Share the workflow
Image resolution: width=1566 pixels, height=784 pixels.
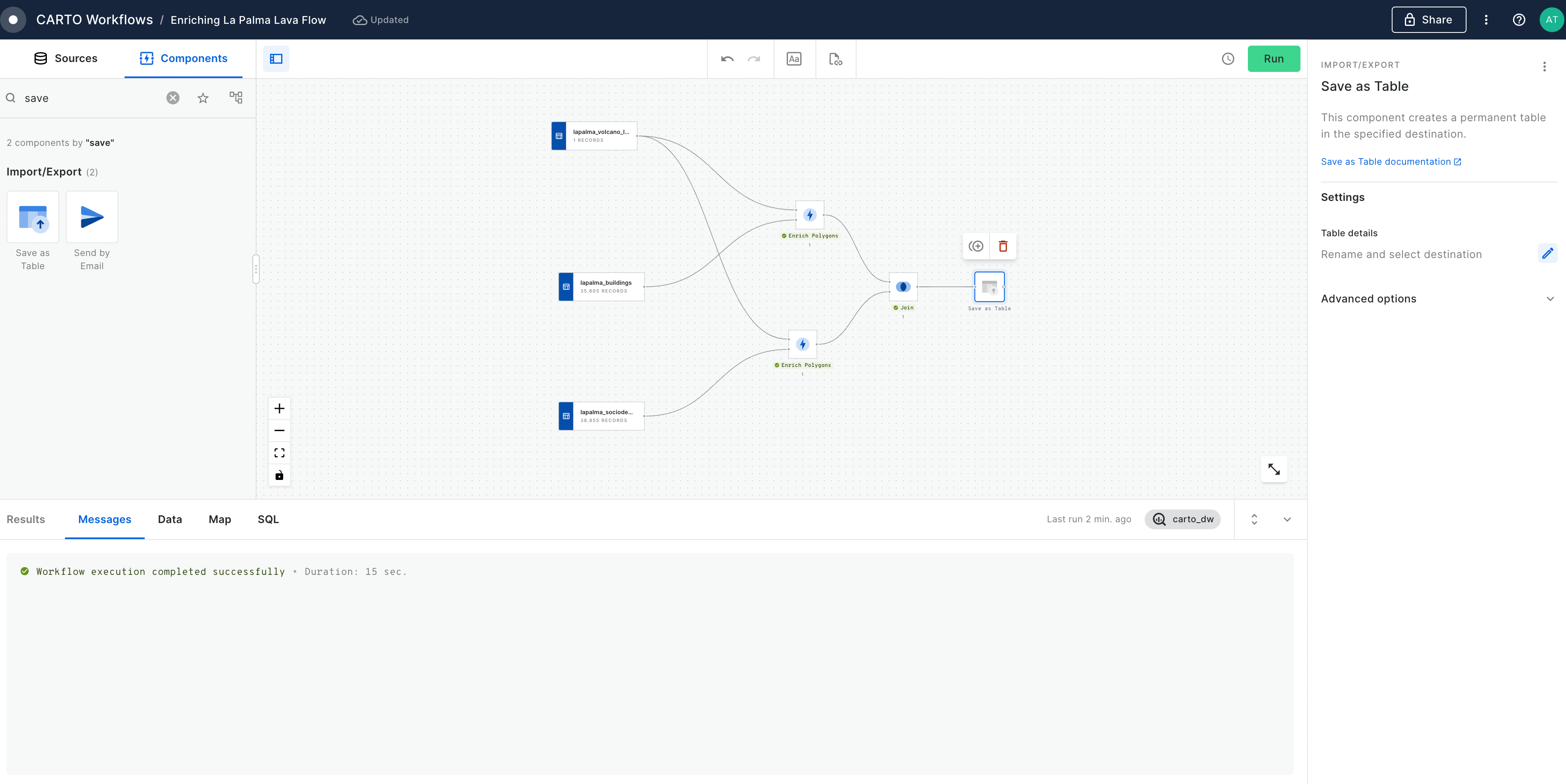click(x=1429, y=19)
